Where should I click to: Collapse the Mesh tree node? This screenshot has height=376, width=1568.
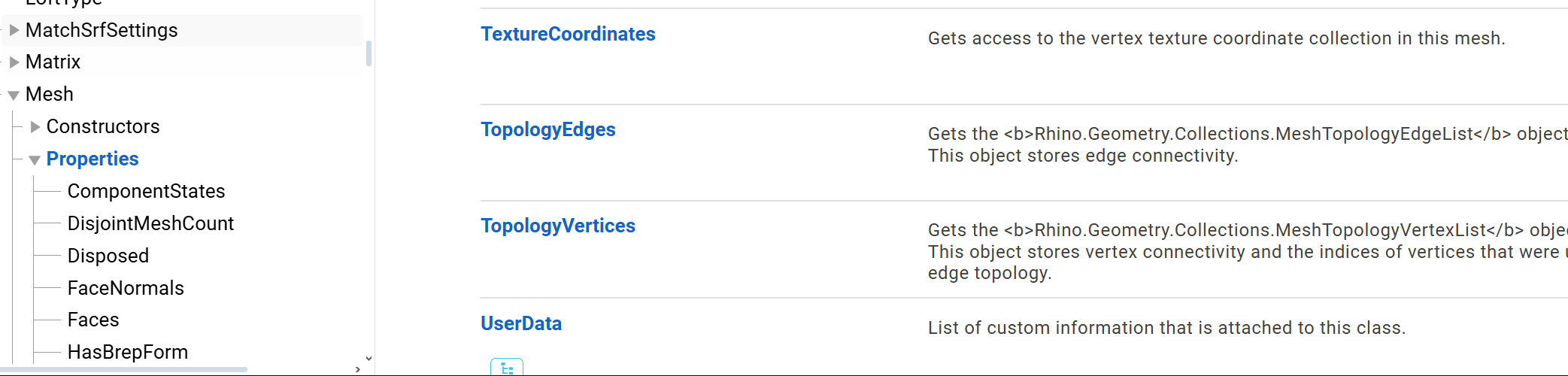14,96
